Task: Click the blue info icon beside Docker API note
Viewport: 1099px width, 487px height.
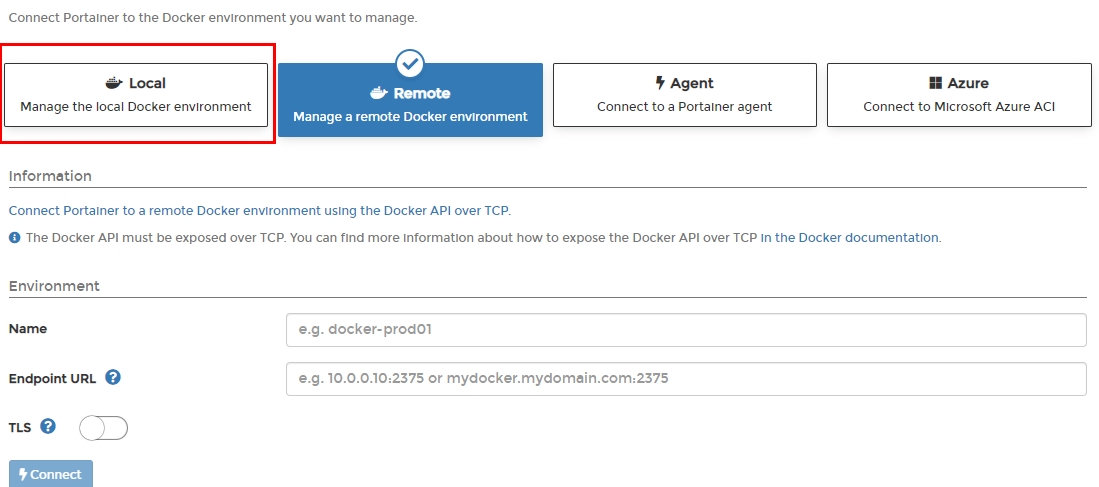Action: pyautogui.click(x=15, y=238)
